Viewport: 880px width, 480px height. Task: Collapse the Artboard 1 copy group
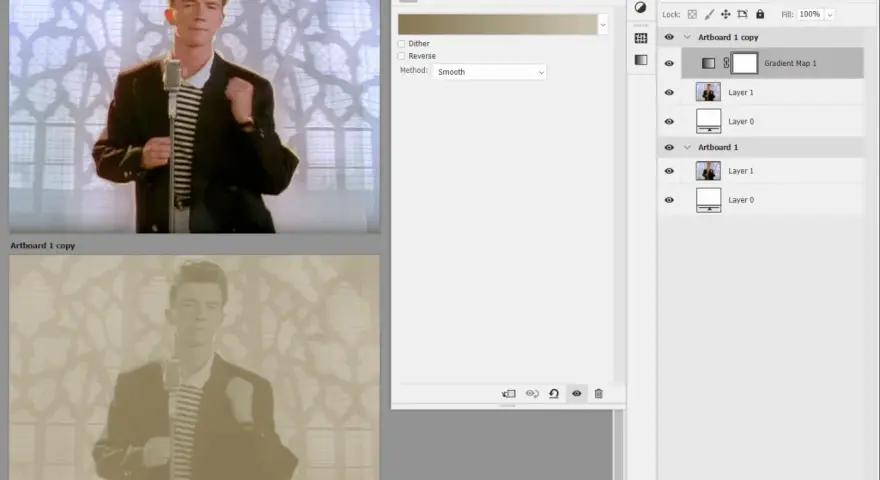(687, 37)
